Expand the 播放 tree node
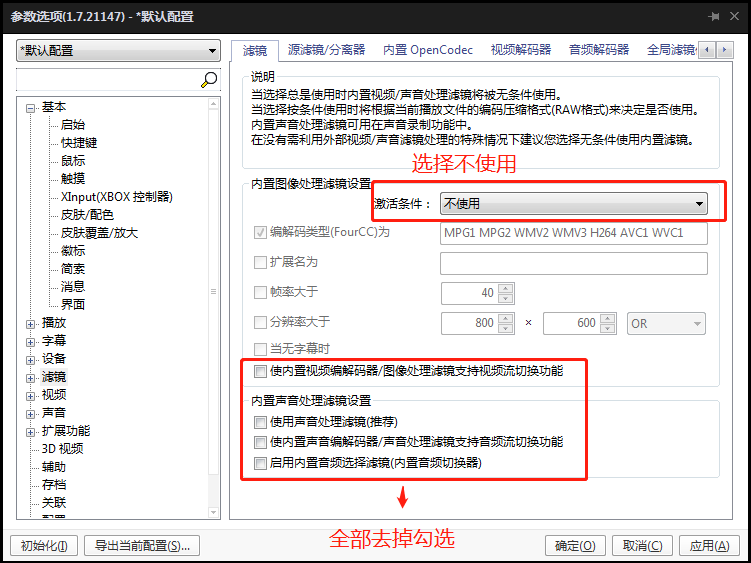 (x=31, y=323)
